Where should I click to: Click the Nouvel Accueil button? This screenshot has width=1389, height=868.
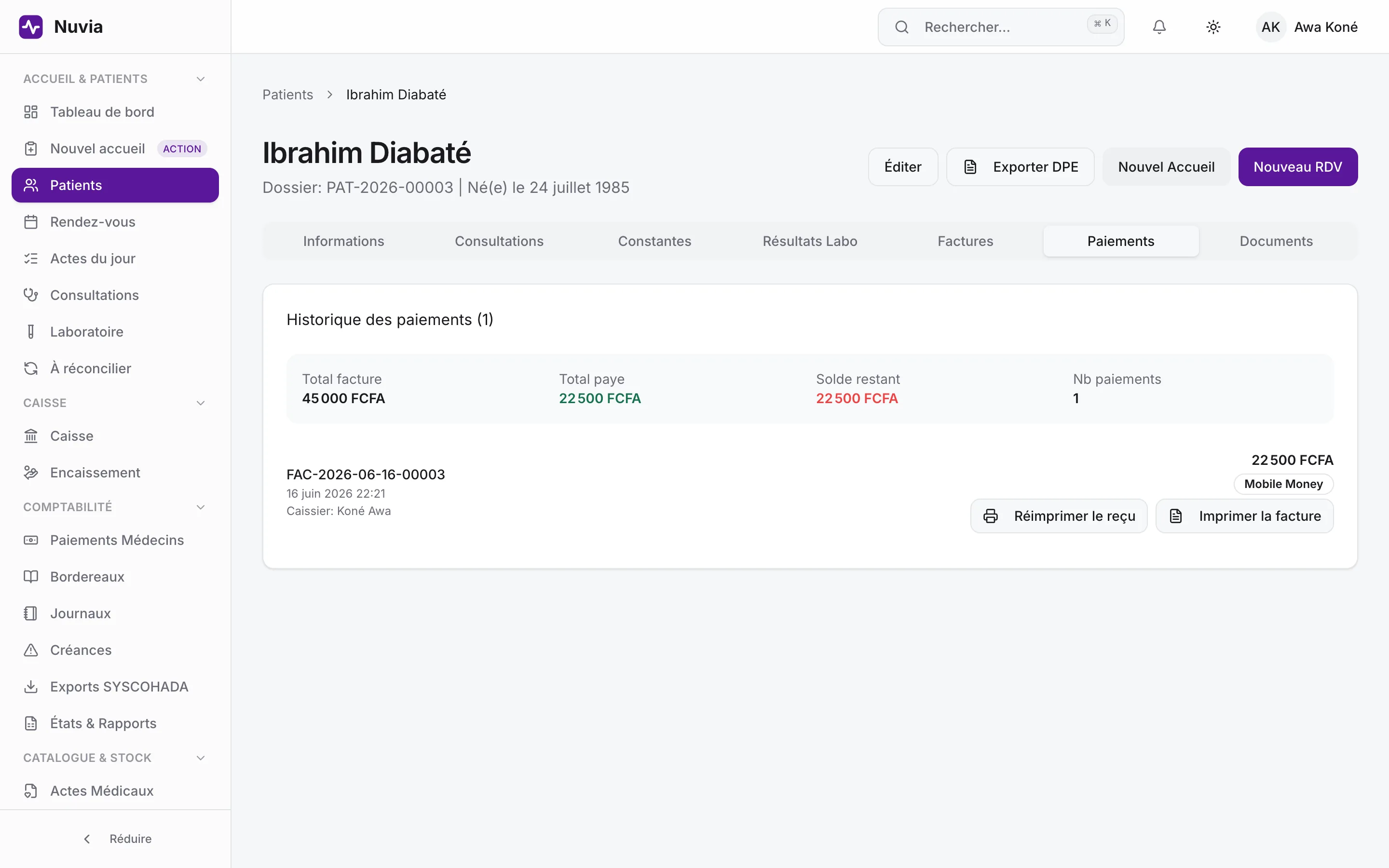click(1166, 167)
